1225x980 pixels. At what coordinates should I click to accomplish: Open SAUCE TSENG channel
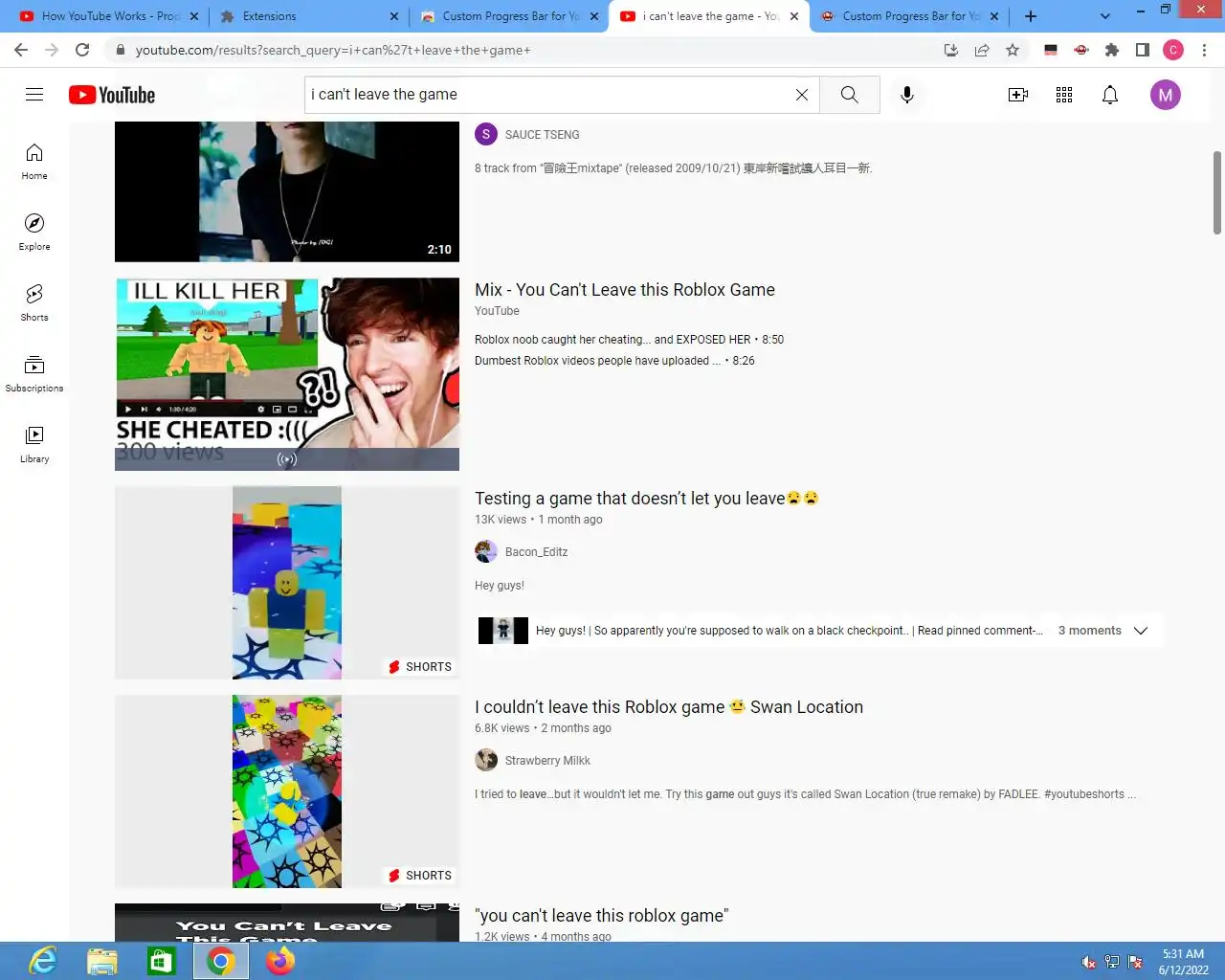pyautogui.click(x=542, y=135)
